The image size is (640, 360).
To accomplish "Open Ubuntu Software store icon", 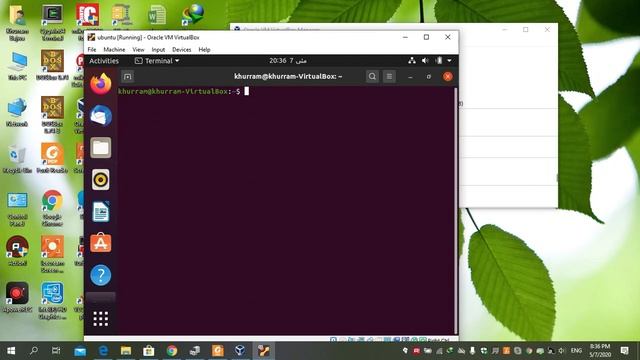I will coord(100,243).
